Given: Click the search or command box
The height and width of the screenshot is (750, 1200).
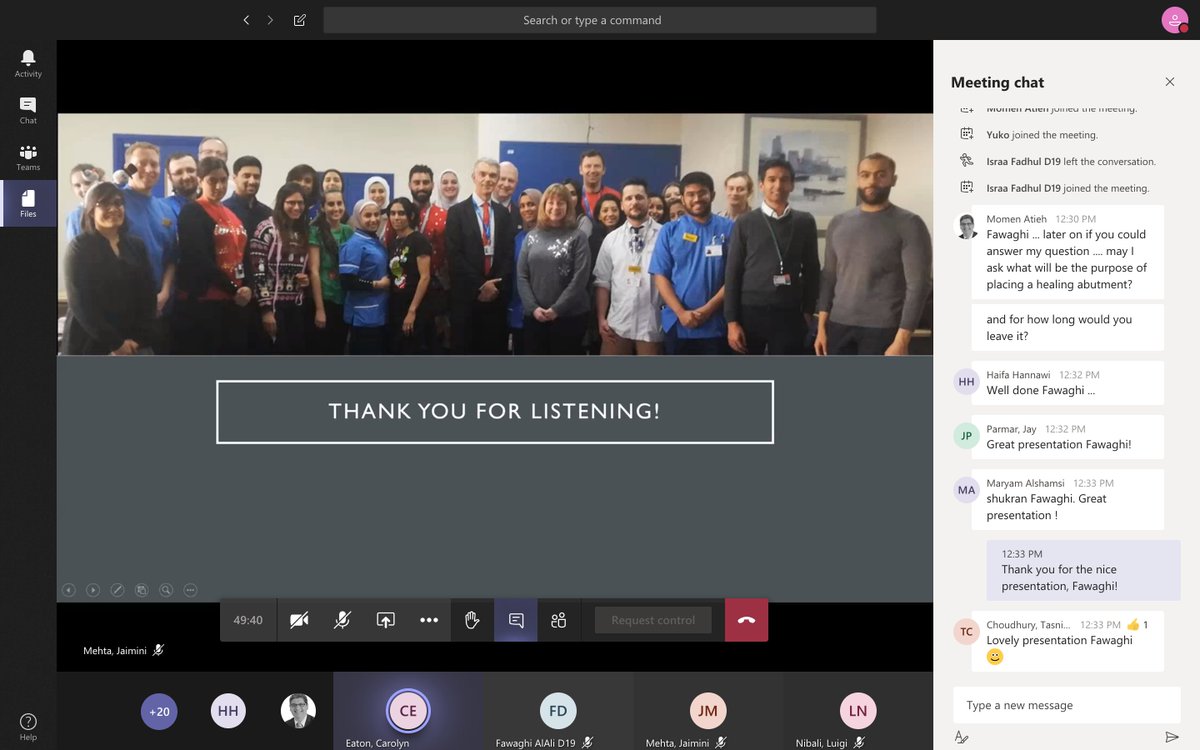Looking at the screenshot, I should 599,20.
